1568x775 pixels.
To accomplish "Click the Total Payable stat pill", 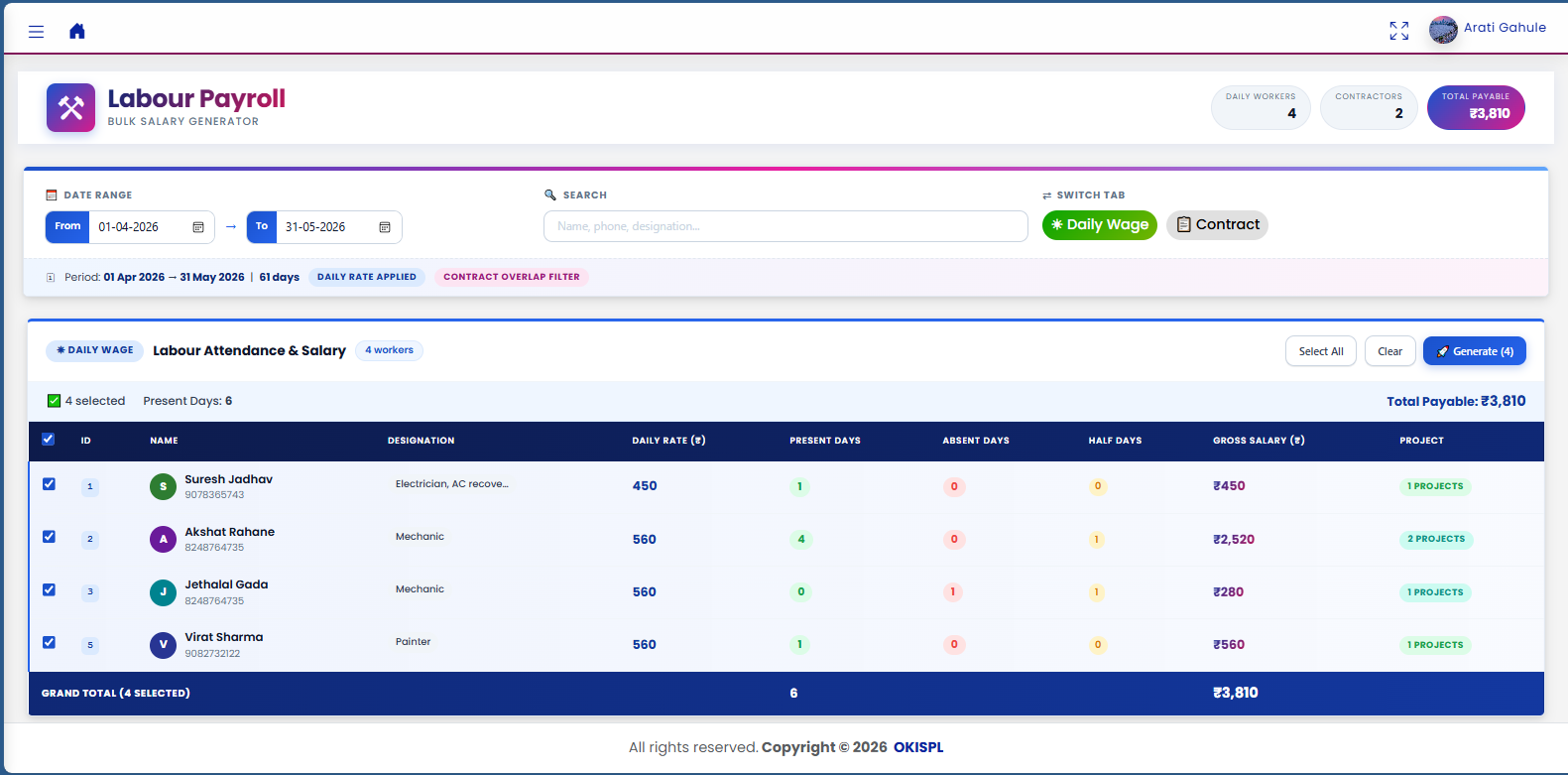I will [x=1476, y=107].
